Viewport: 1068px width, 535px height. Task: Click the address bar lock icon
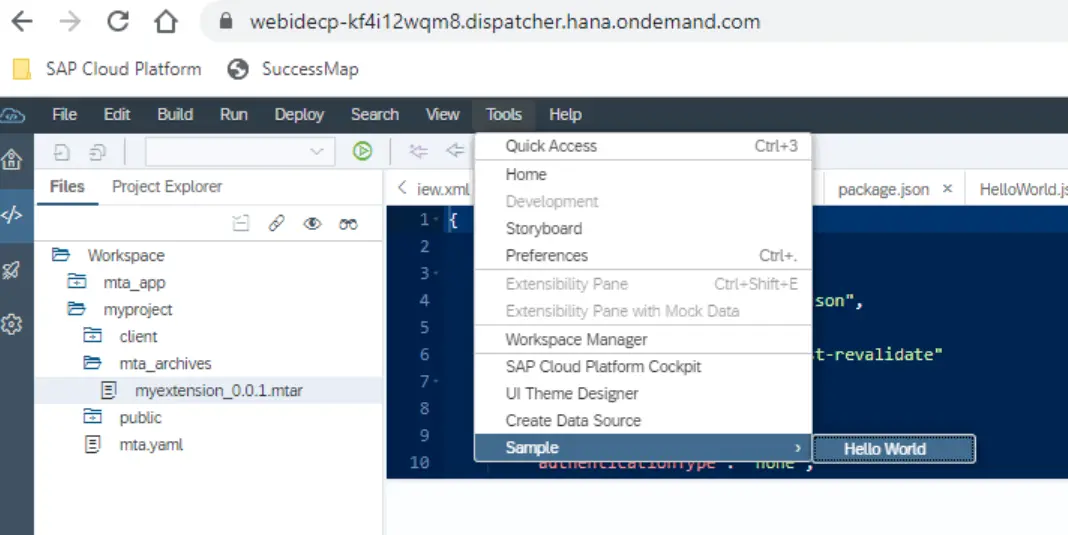pyautogui.click(x=226, y=22)
